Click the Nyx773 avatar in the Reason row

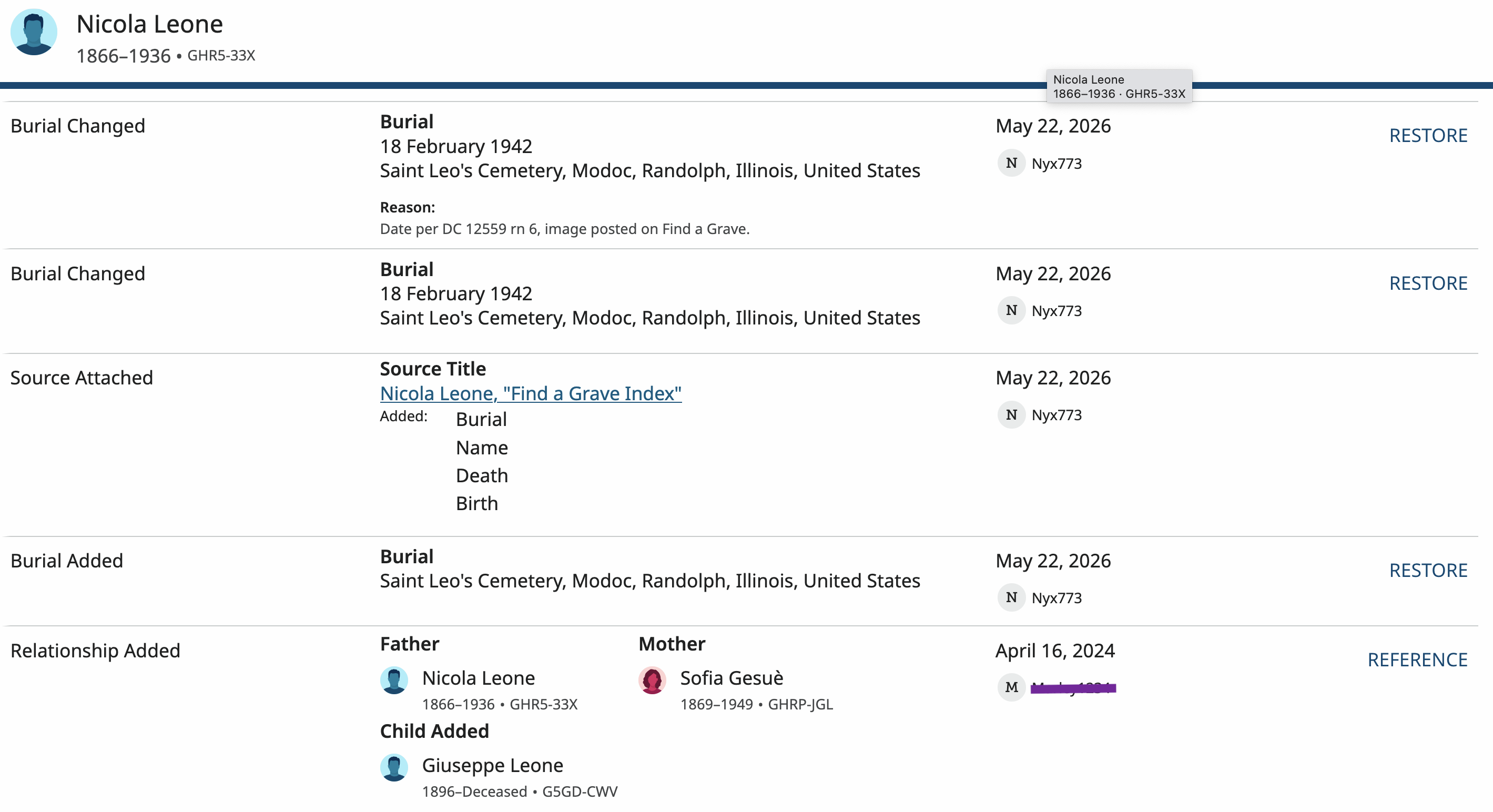1011,164
